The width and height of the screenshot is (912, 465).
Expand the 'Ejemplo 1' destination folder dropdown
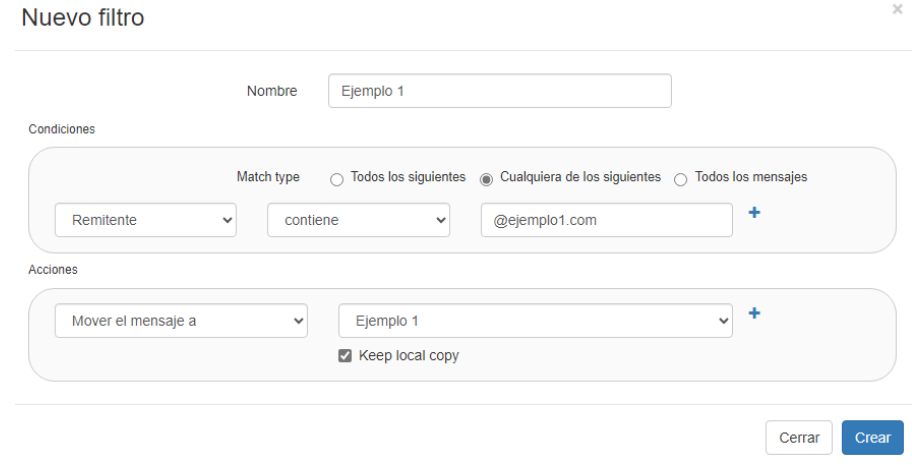tap(535, 321)
